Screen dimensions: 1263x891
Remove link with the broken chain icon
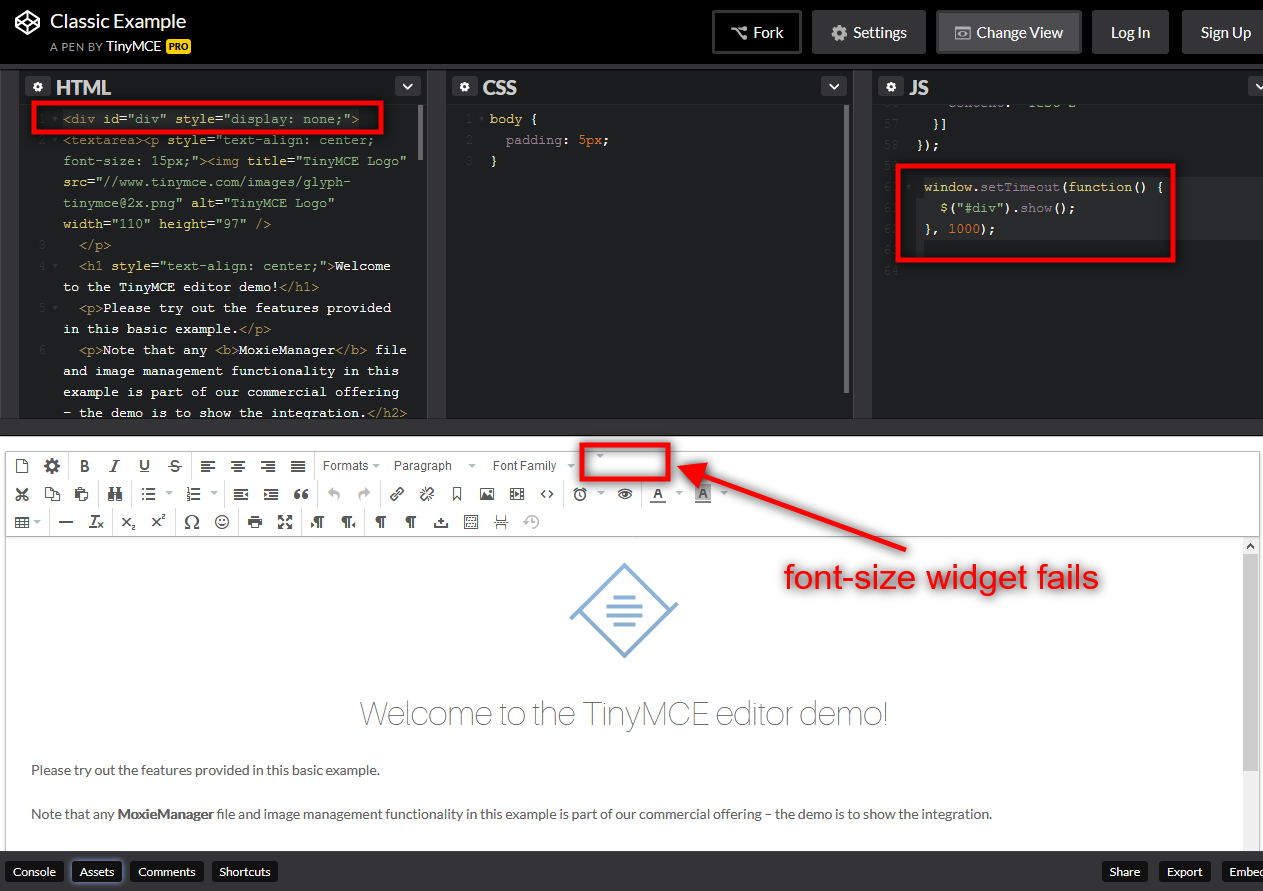[427, 494]
